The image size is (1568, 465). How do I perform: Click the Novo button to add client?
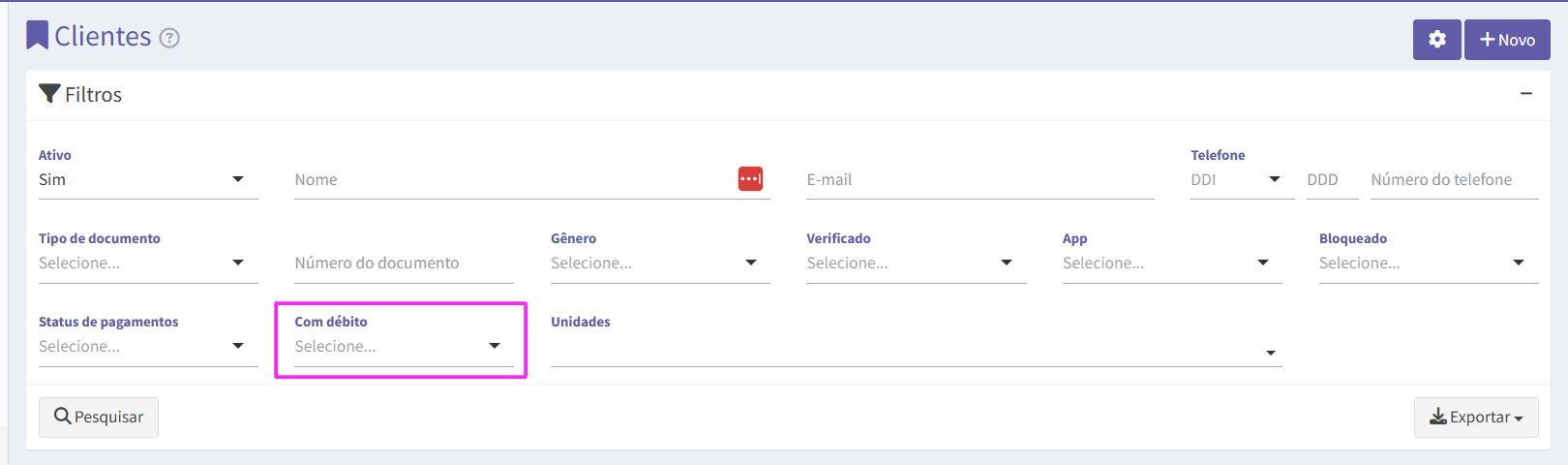click(1507, 40)
